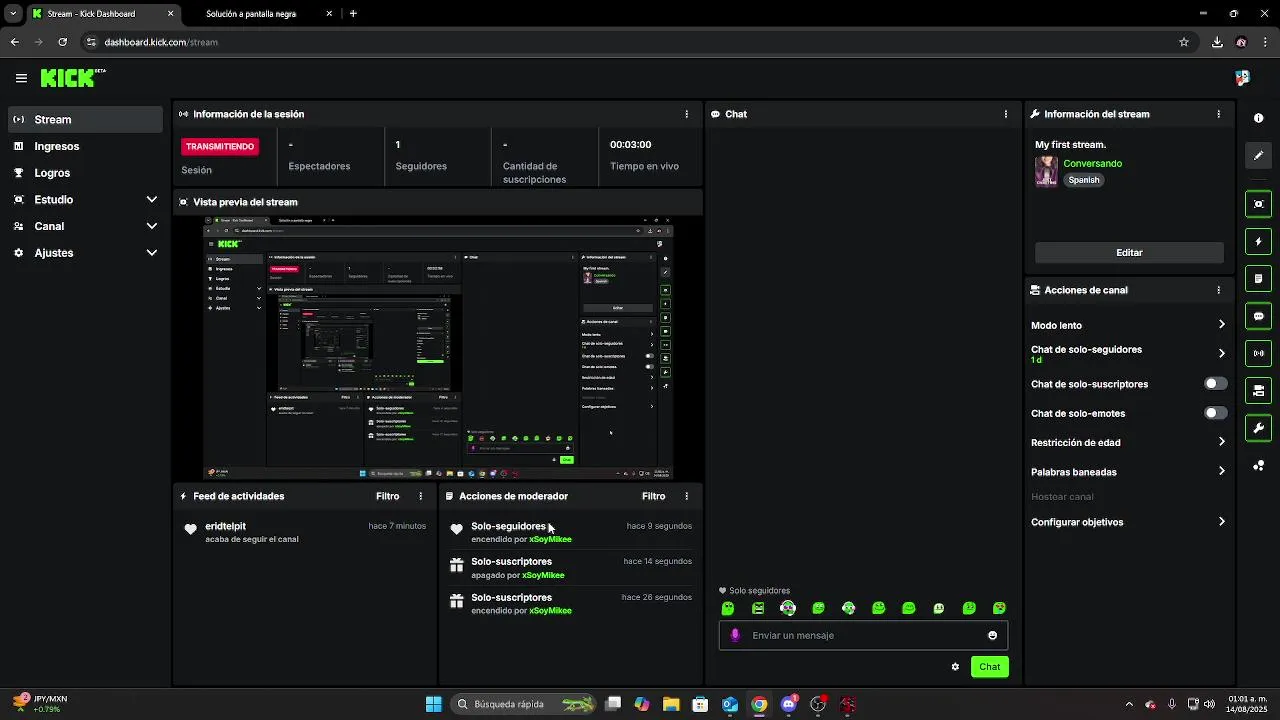
Task: Go to Ingresos in left sidebar
Action: pyautogui.click(x=85, y=146)
